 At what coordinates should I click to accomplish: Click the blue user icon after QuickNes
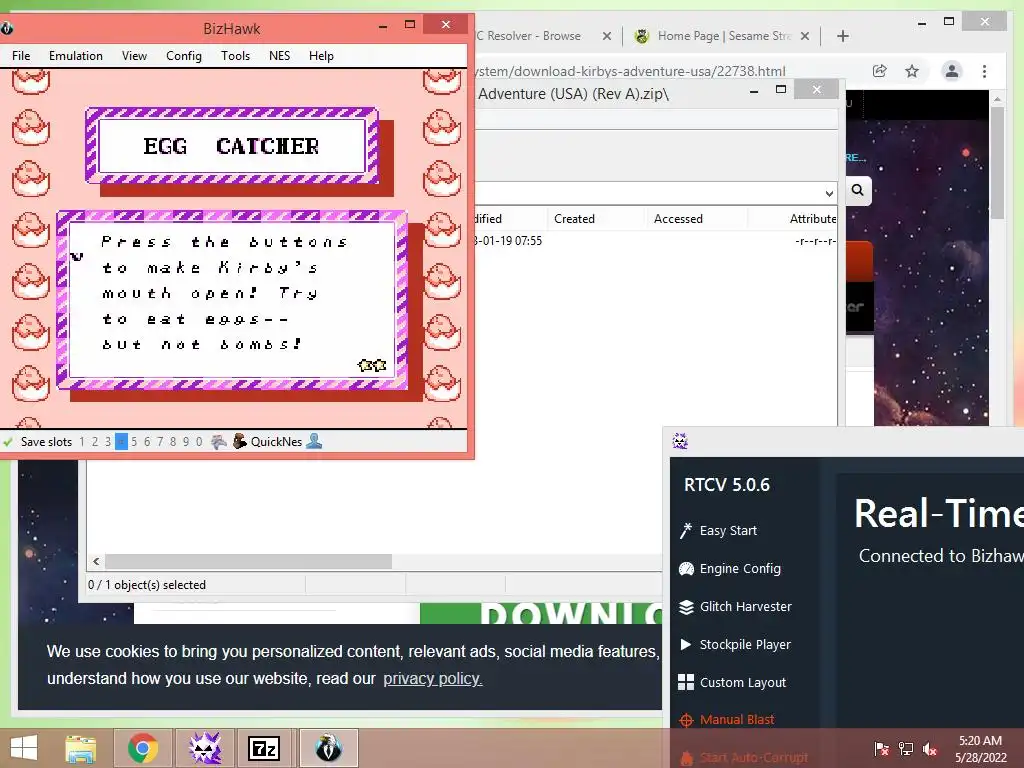click(314, 441)
